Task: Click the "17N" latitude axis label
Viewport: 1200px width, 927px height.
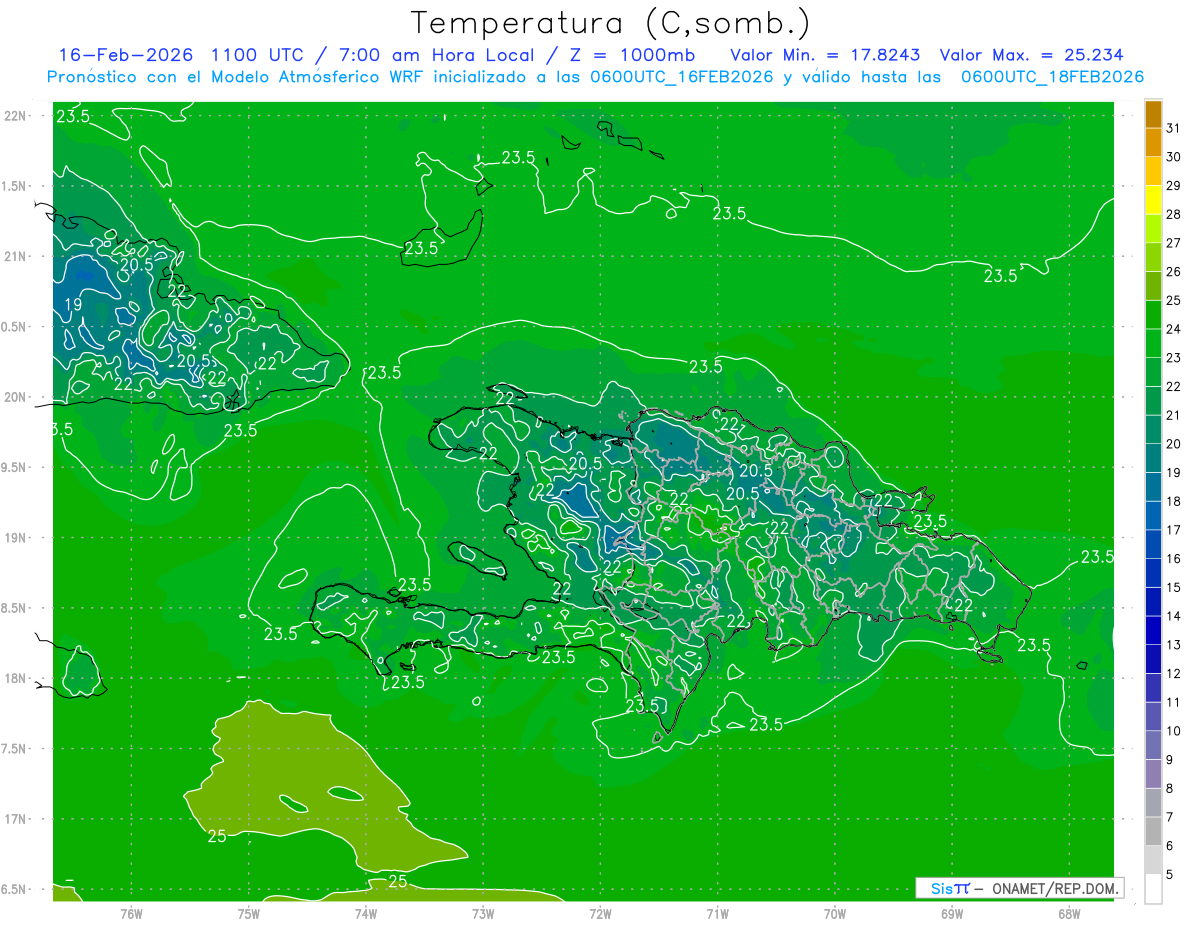Action: 15,820
